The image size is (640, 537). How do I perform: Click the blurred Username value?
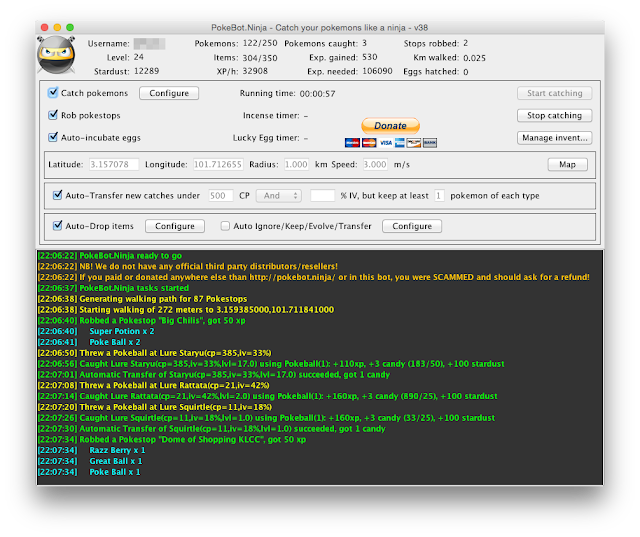point(149,44)
